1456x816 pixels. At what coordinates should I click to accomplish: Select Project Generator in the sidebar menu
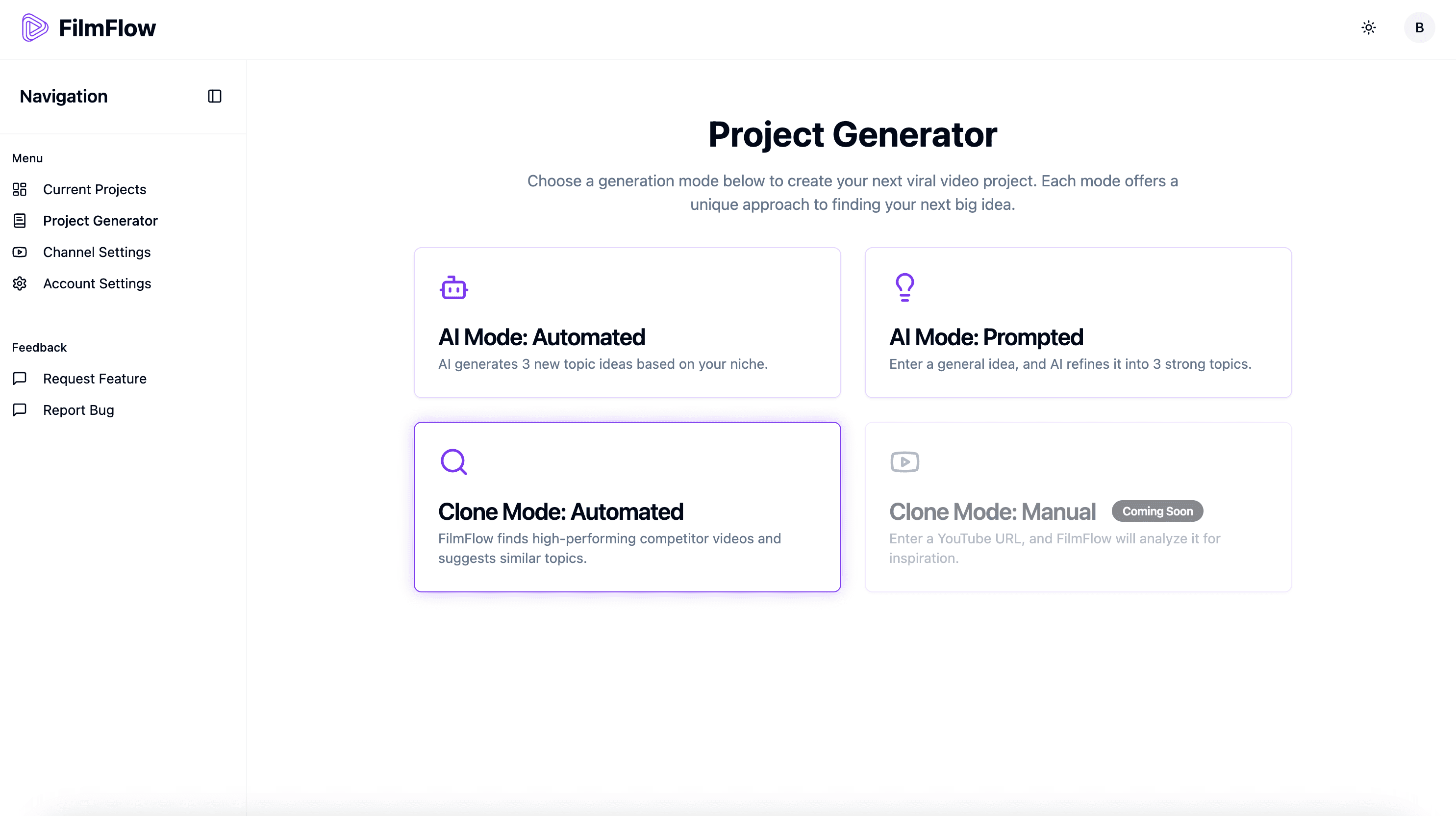[100, 221]
